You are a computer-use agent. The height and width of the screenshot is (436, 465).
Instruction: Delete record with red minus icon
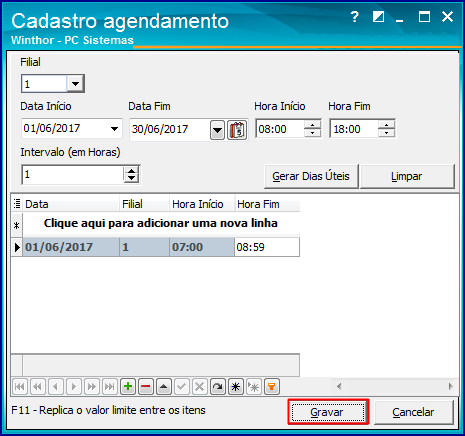146,387
